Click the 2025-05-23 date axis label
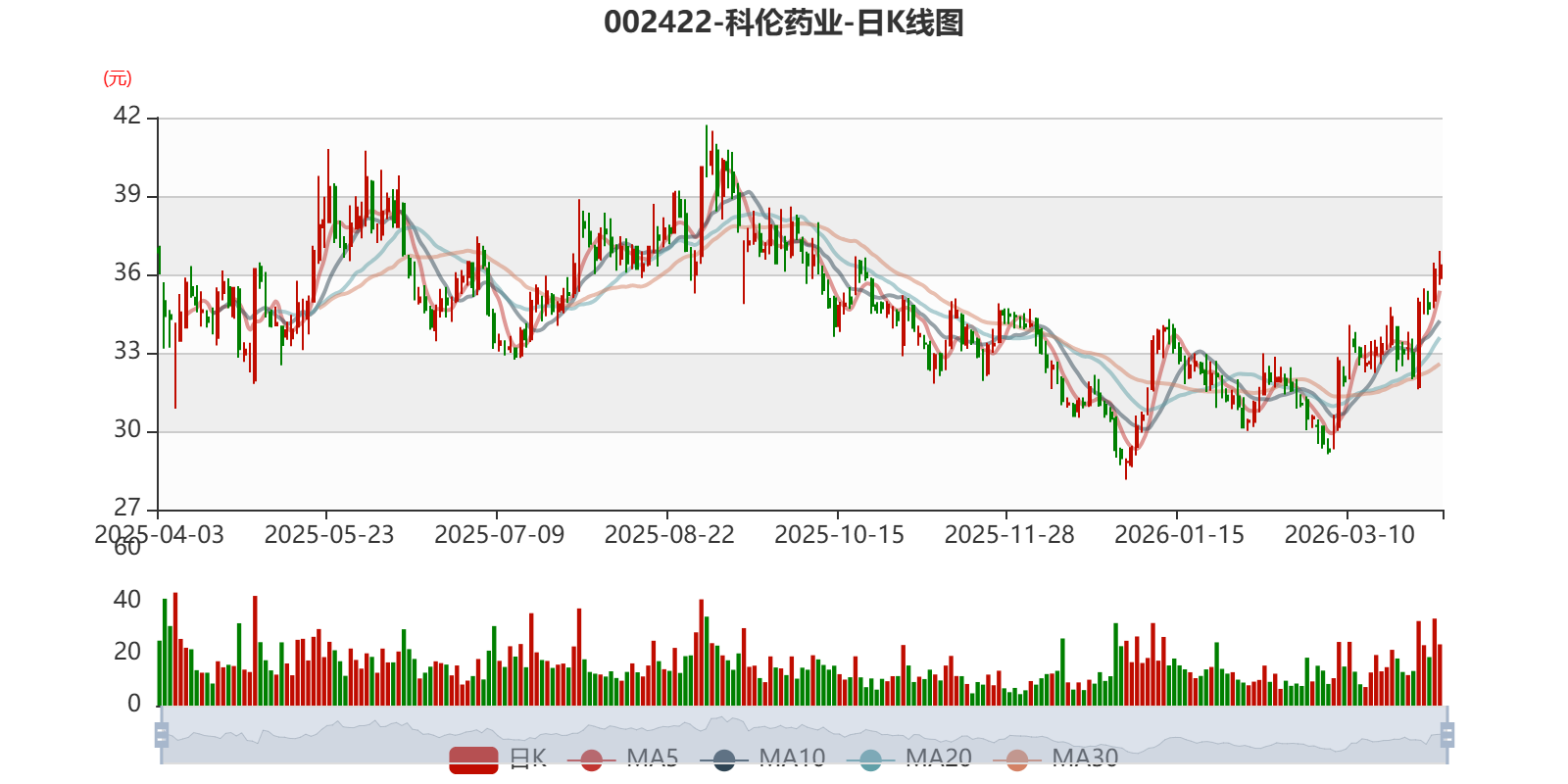This screenshot has height=784, width=1568. click(329, 535)
